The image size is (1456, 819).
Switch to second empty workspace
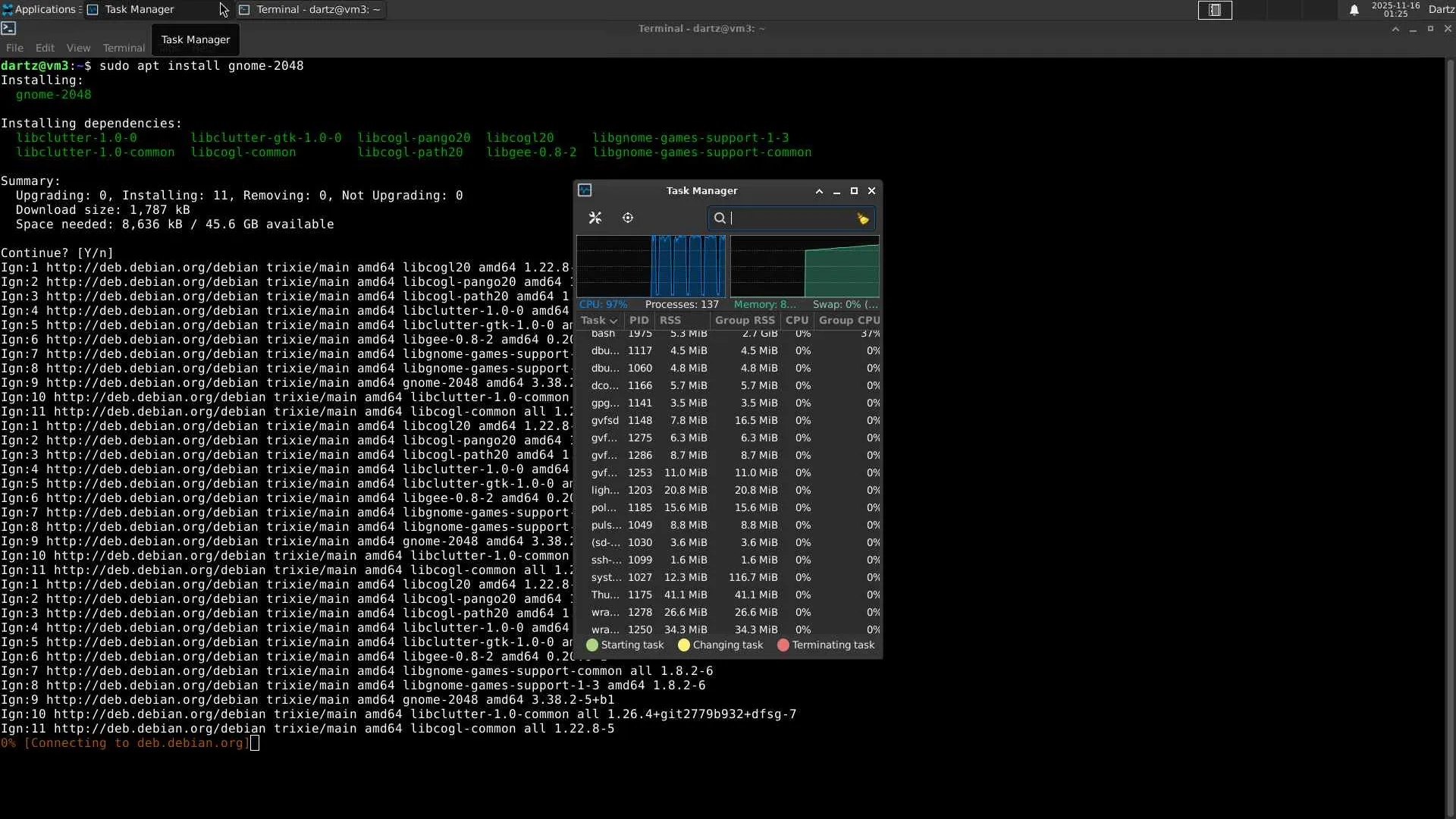coord(1250,10)
